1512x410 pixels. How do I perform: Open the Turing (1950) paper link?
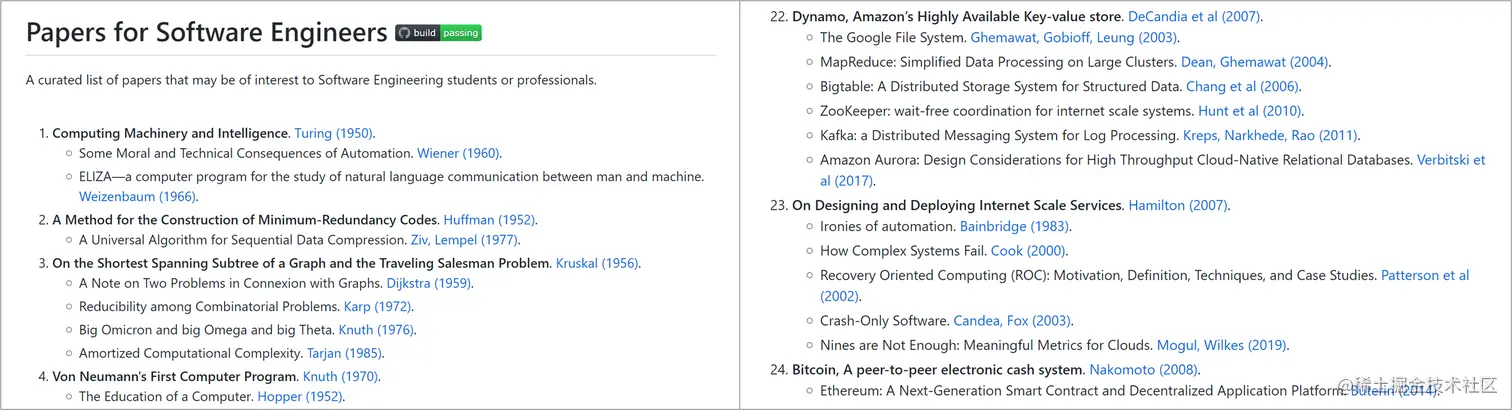tap(334, 133)
